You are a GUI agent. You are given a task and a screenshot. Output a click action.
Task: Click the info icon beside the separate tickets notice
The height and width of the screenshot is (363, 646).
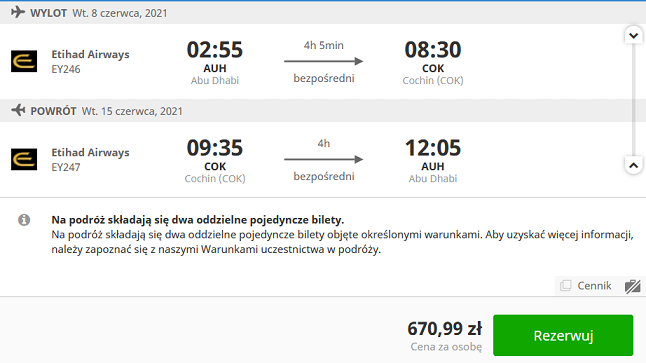24,220
